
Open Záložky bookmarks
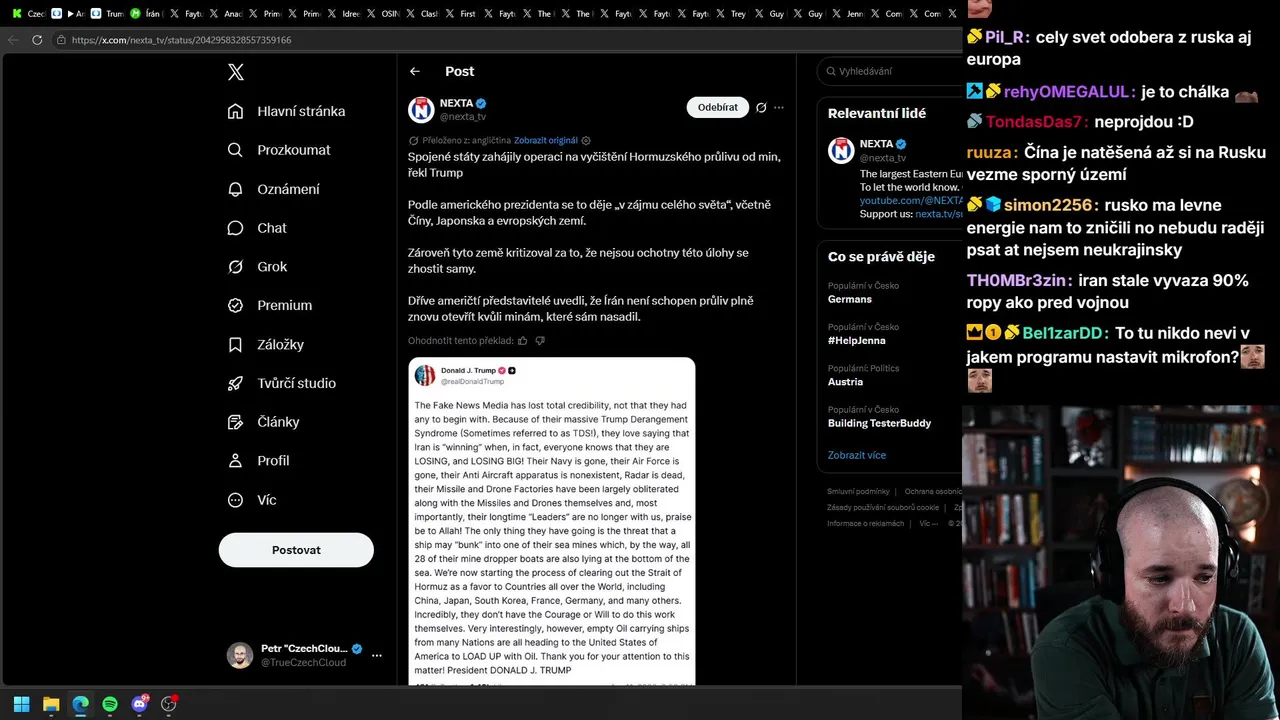(266, 344)
